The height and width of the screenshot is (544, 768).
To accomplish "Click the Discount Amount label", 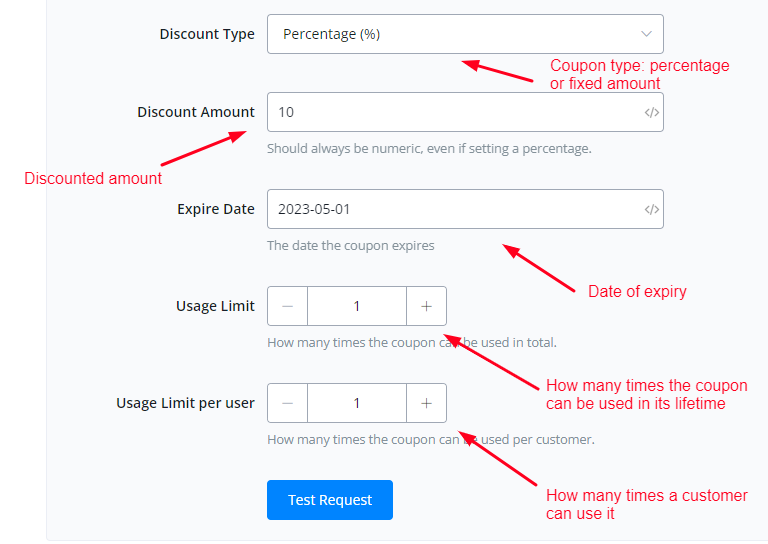I will point(196,112).
